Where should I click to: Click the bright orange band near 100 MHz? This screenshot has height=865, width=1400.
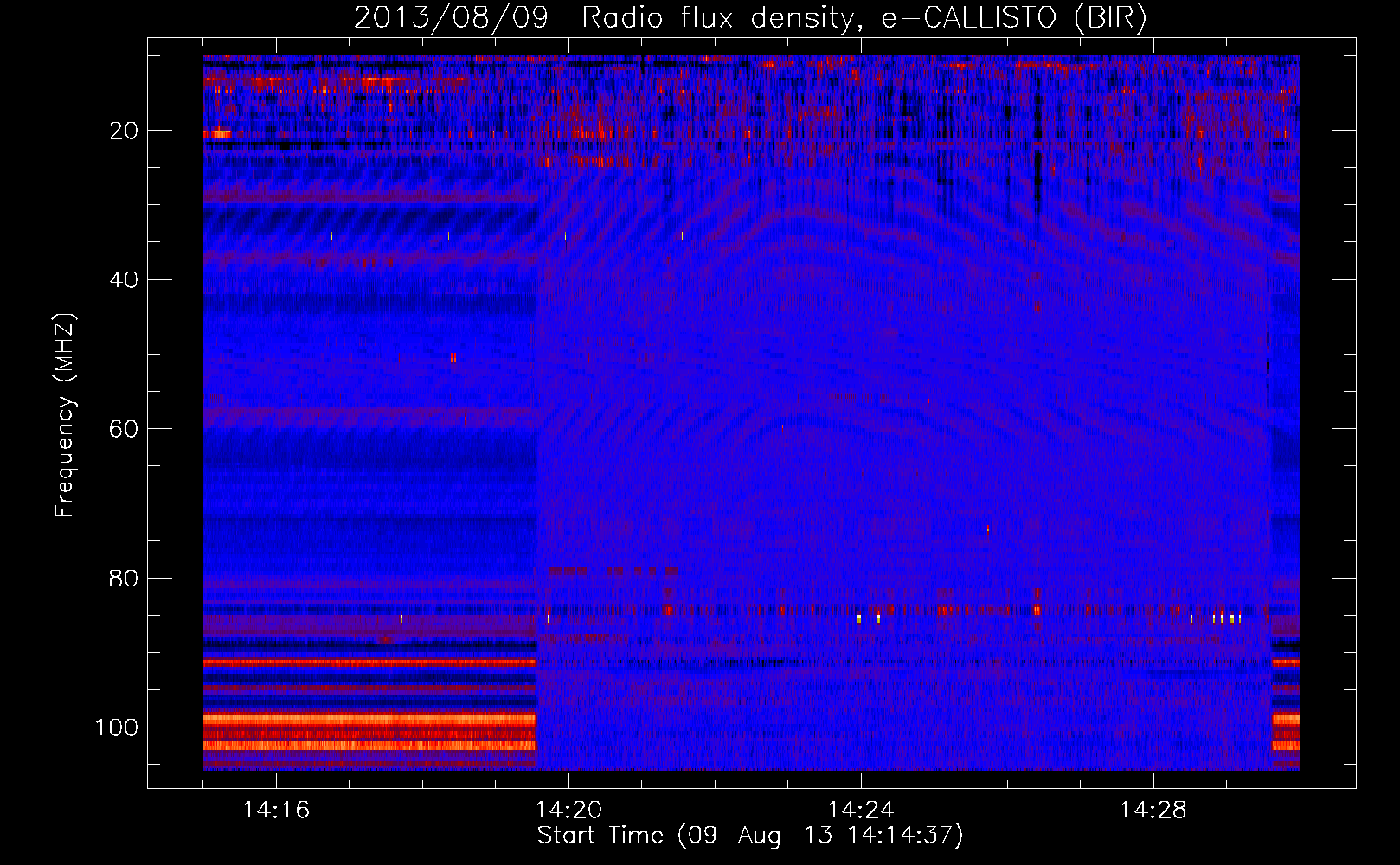click(369, 720)
